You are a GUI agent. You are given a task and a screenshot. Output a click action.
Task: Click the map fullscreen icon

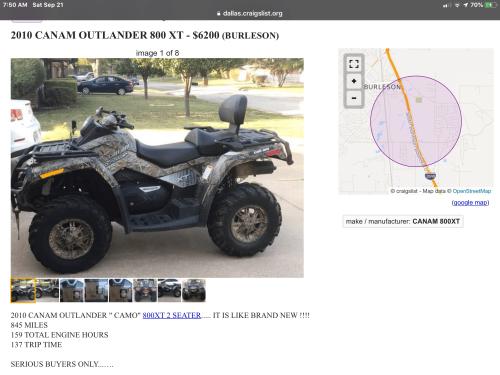point(354,64)
